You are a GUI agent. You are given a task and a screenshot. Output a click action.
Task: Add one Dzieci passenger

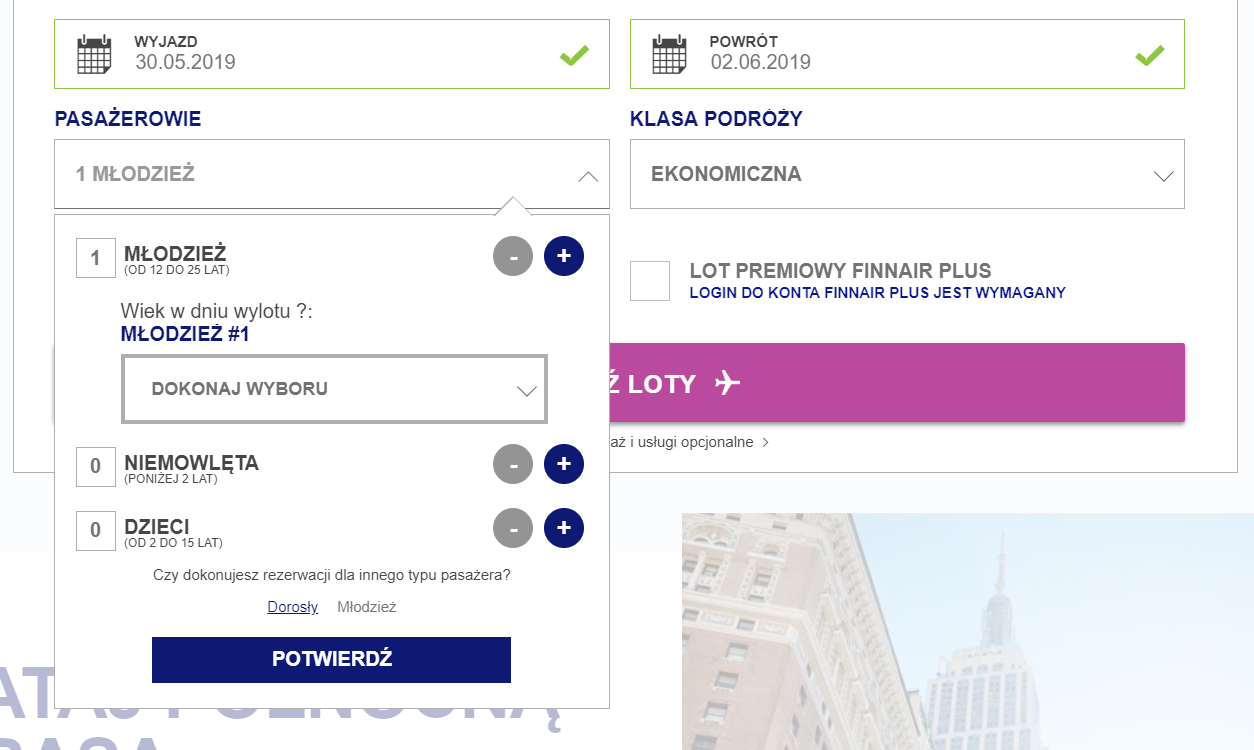click(x=563, y=528)
